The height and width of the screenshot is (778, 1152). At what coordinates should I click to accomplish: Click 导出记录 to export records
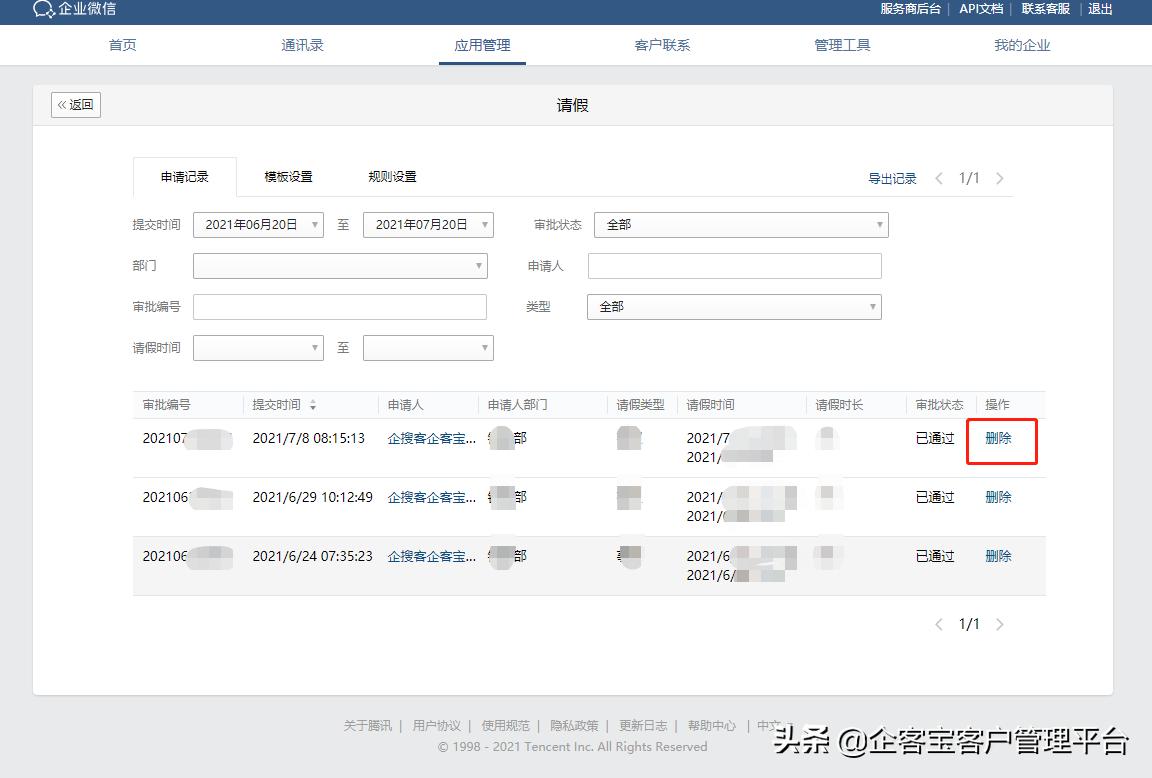[891, 178]
